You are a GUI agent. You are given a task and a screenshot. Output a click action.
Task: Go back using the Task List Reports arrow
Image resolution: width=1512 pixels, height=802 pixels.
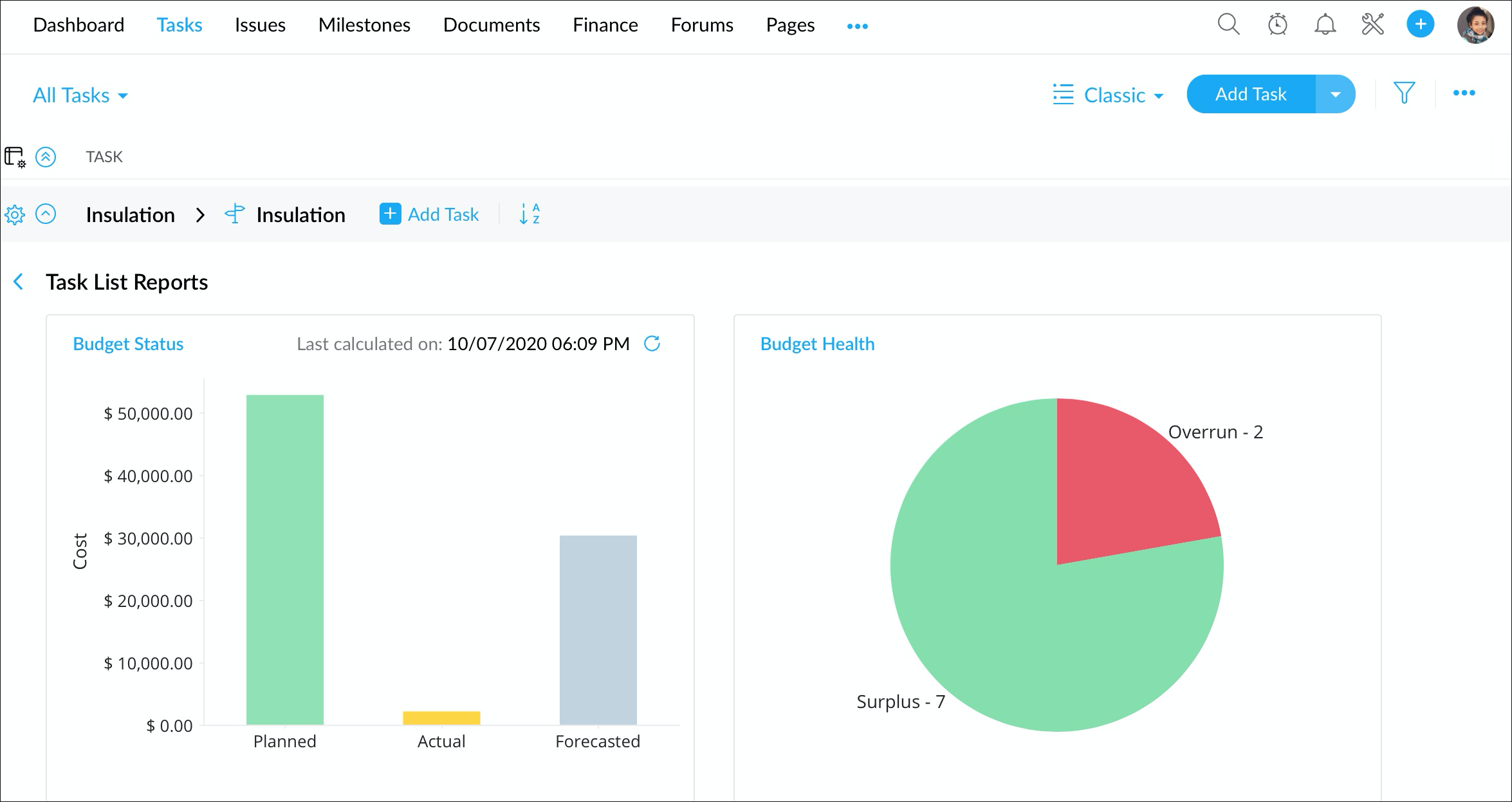[x=19, y=282]
